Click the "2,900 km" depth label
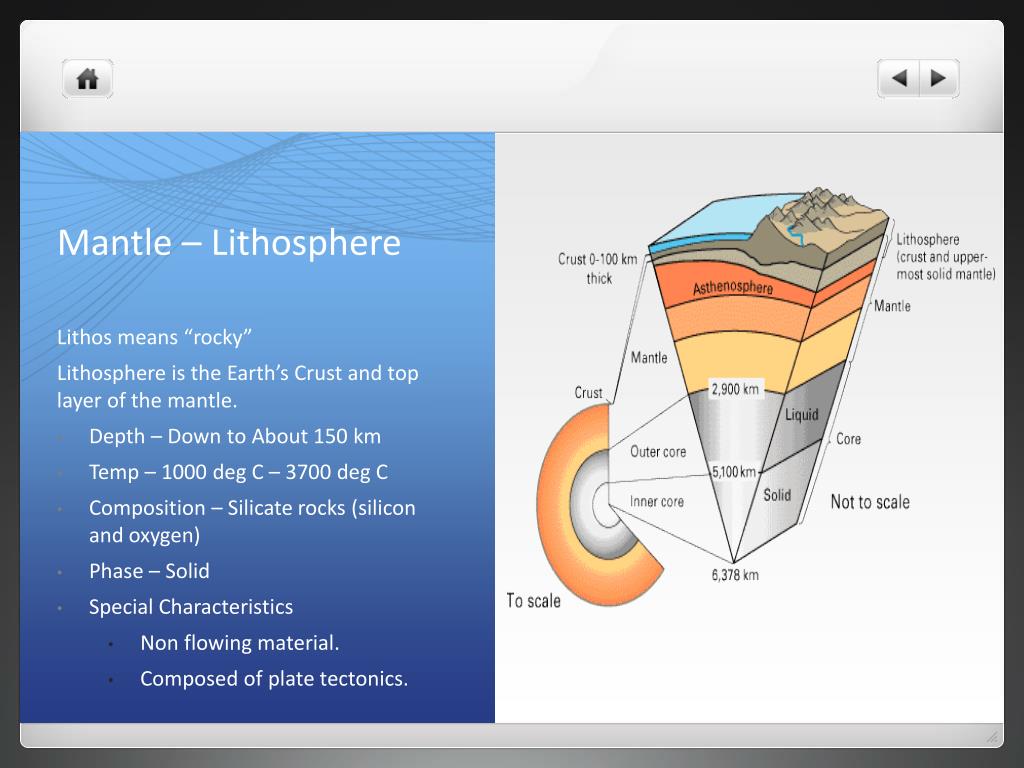This screenshot has width=1024, height=768. pos(735,389)
